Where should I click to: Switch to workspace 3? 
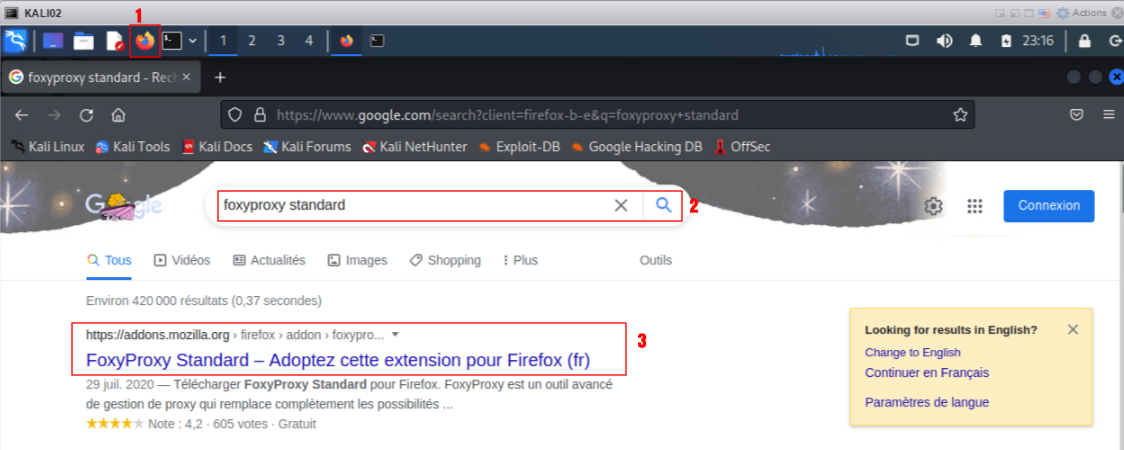point(281,41)
